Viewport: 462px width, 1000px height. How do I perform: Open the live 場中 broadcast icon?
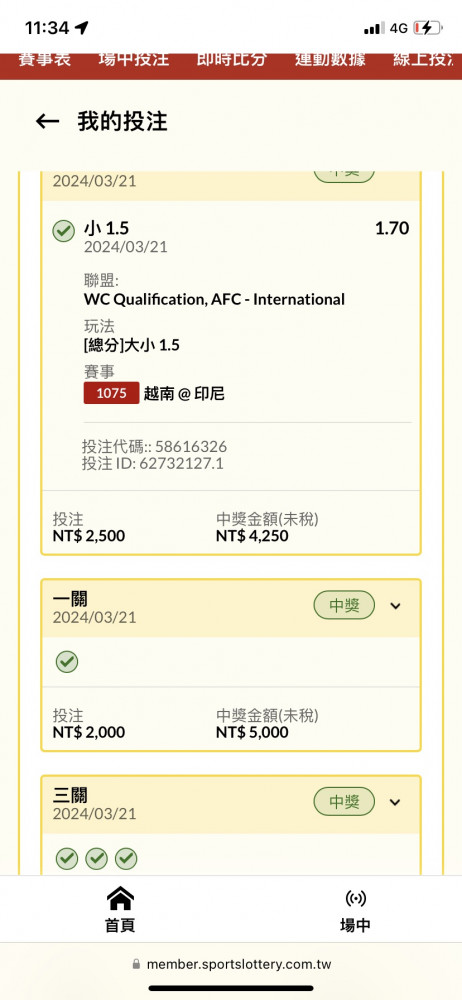[x=355, y=899]
